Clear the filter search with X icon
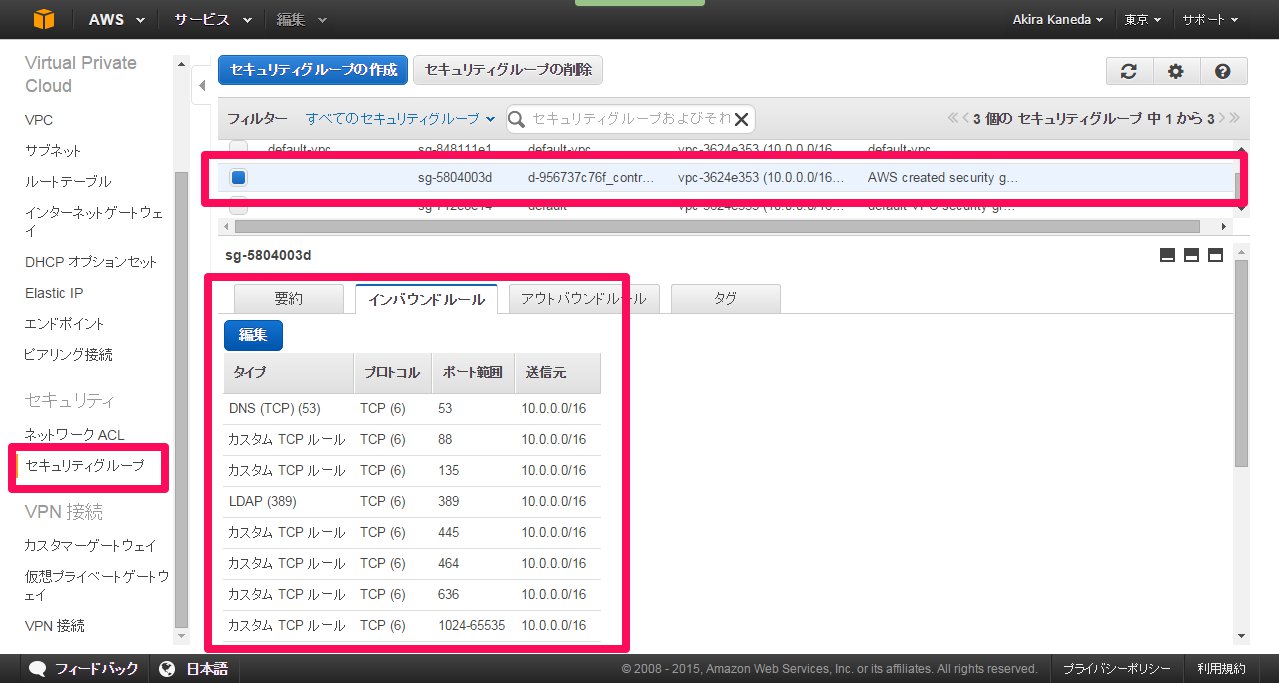Image resolution: width=1279 pixels, height=683 pixels. tap(741, 119)
